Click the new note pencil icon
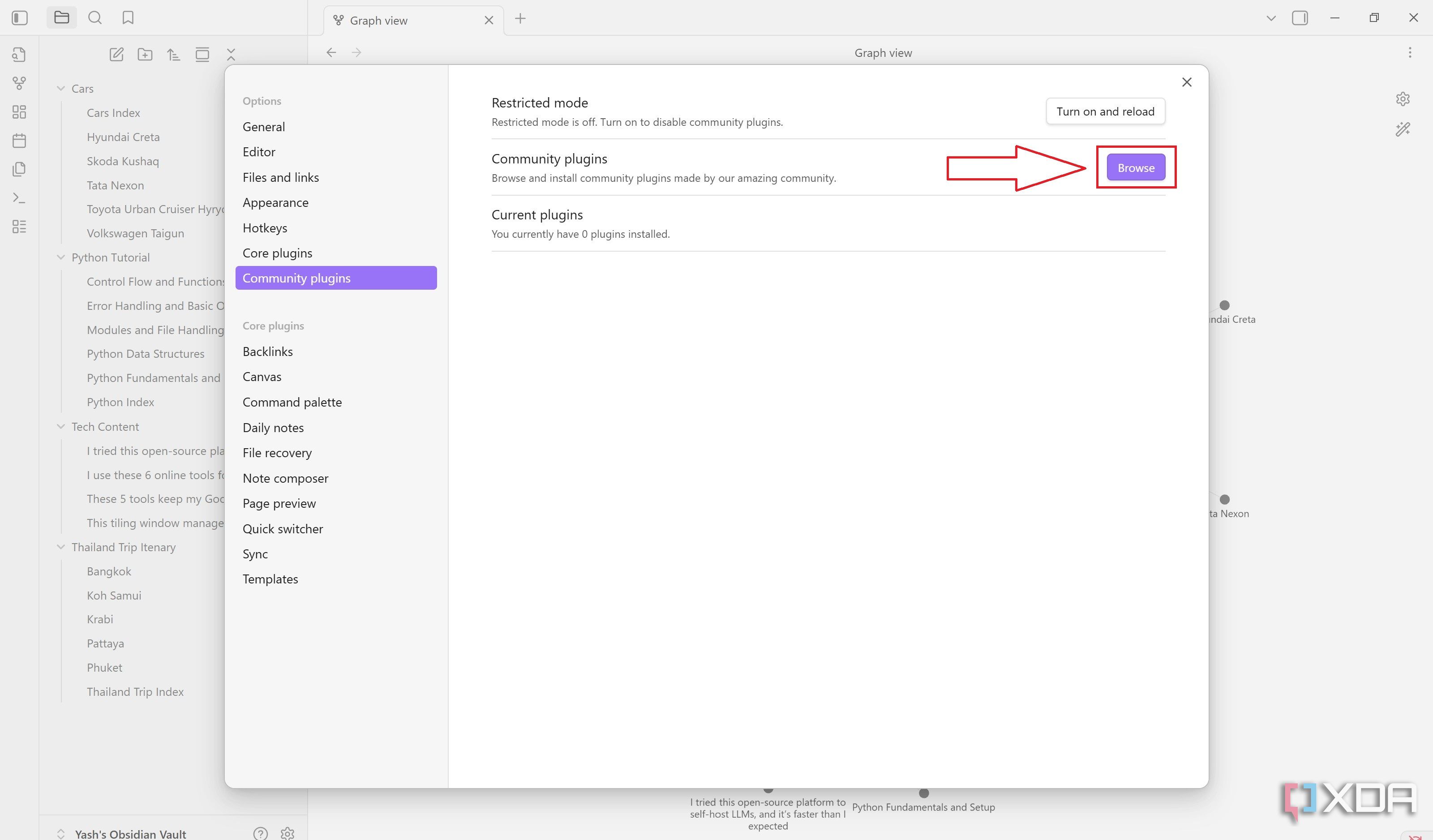Image resolution: width=1433 pixels, height=840 pixels. [x=116, y=55]
